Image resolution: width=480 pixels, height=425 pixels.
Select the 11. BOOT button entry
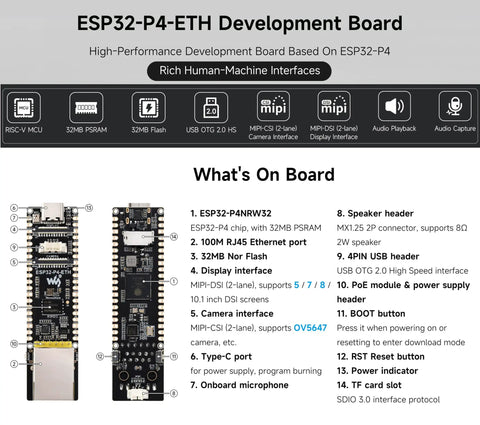[371, 314]
